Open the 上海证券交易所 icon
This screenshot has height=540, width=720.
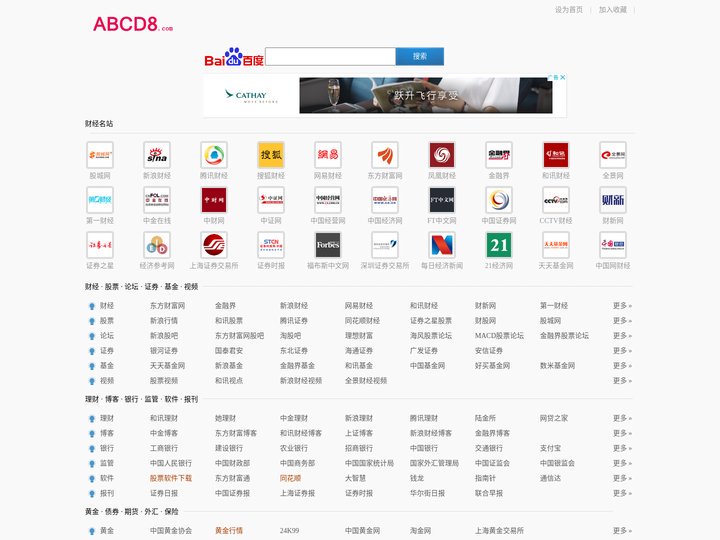[214, 245]
